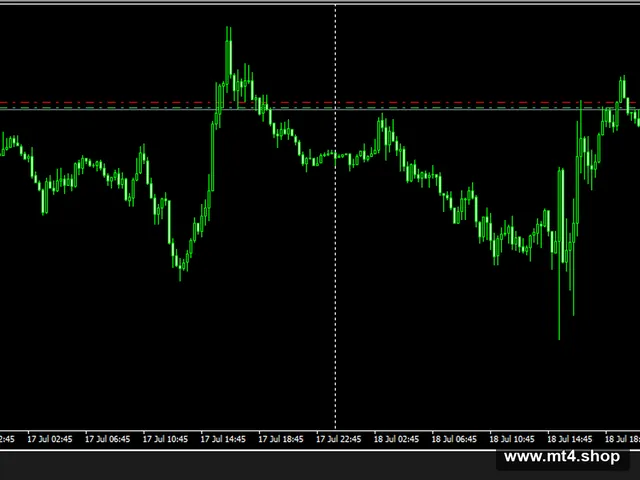The height and width of the screenshot is (480, 640).
Task: Click the 18 Jul 10:45 time label
Action: point(512,439)
